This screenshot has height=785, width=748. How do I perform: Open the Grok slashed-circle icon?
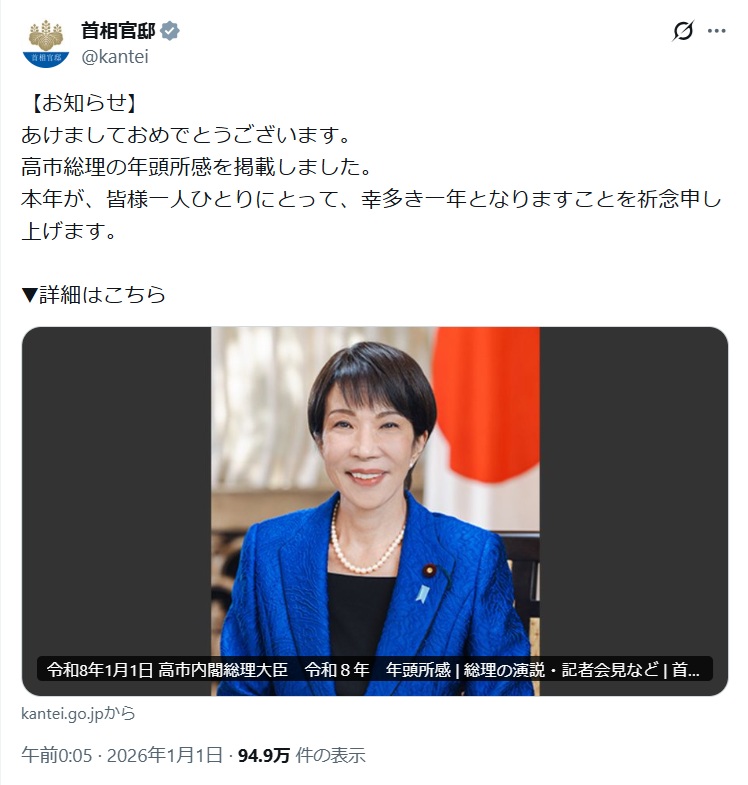point(683,31)
